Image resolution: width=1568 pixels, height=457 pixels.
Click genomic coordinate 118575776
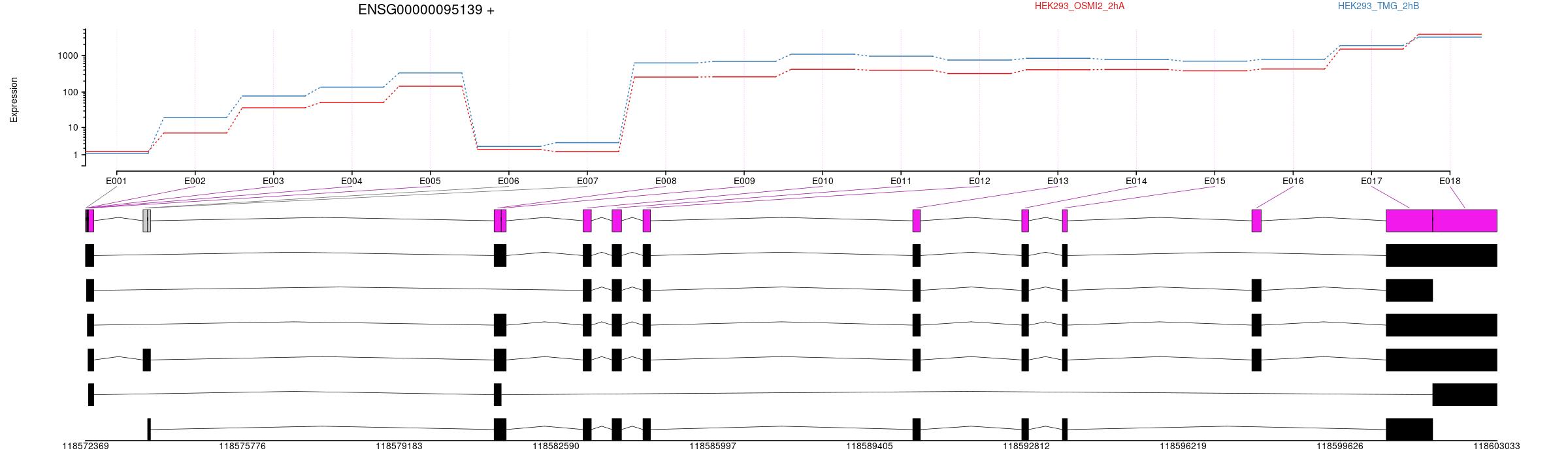pos(242,447)
